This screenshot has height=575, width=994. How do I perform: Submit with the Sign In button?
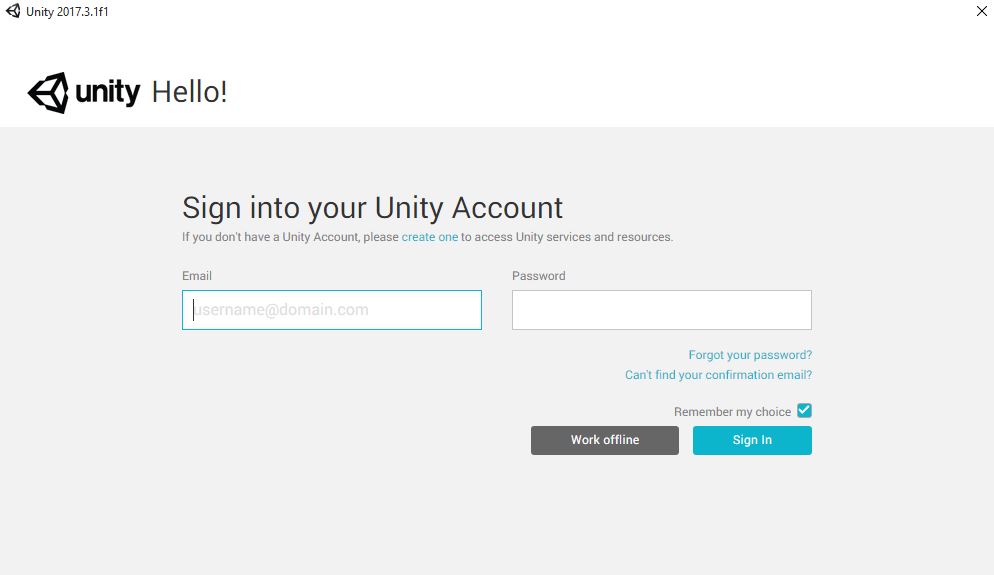pos(752,440)
